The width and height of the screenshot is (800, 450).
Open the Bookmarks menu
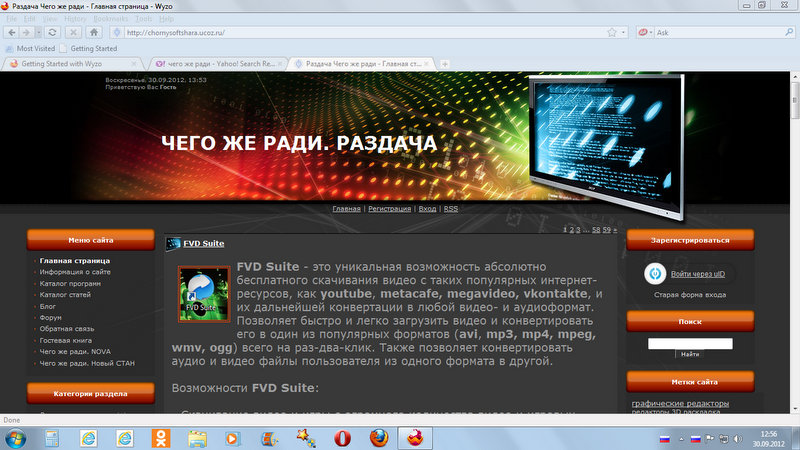point(110,18)
